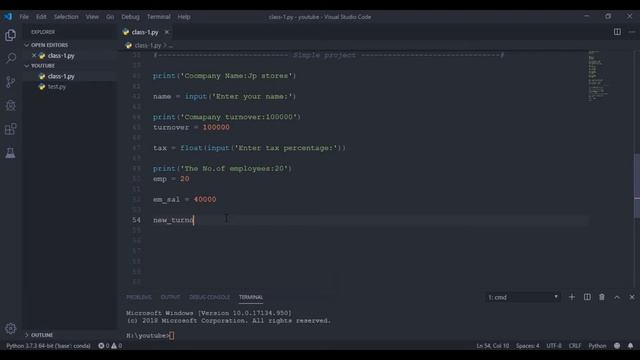The image size is (640, 360).
Task: Open notifications bell in status bar
Action: click(x=631, y=346)
